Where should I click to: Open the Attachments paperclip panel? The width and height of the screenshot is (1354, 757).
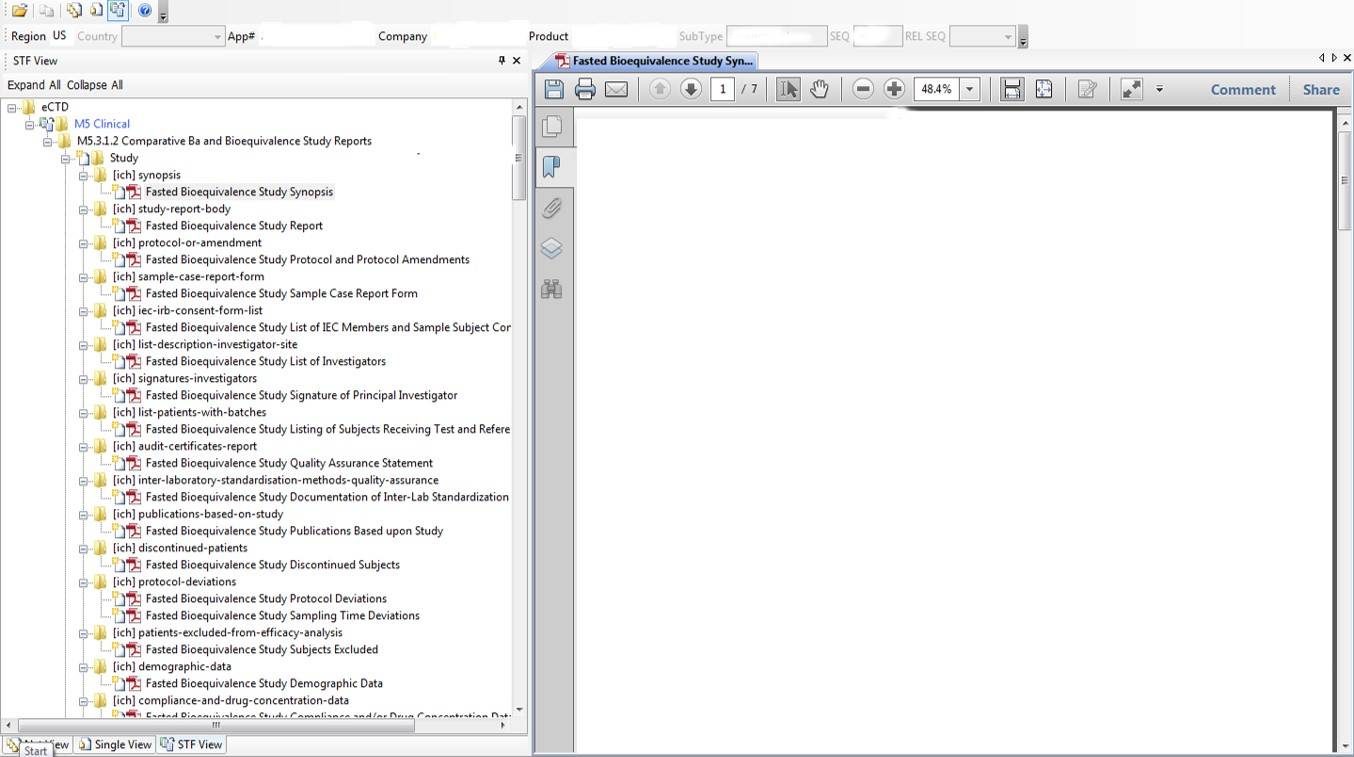(551, 208)
